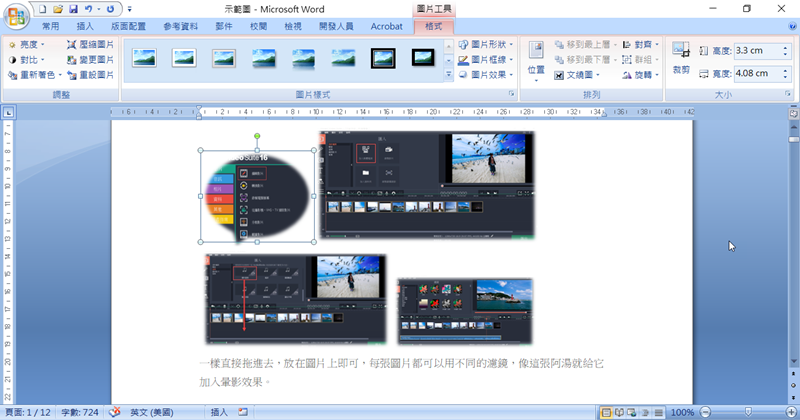Open the 校閱 tab
Screen dimensions: 800x420
pyautogui.click(x=258, y=27)
